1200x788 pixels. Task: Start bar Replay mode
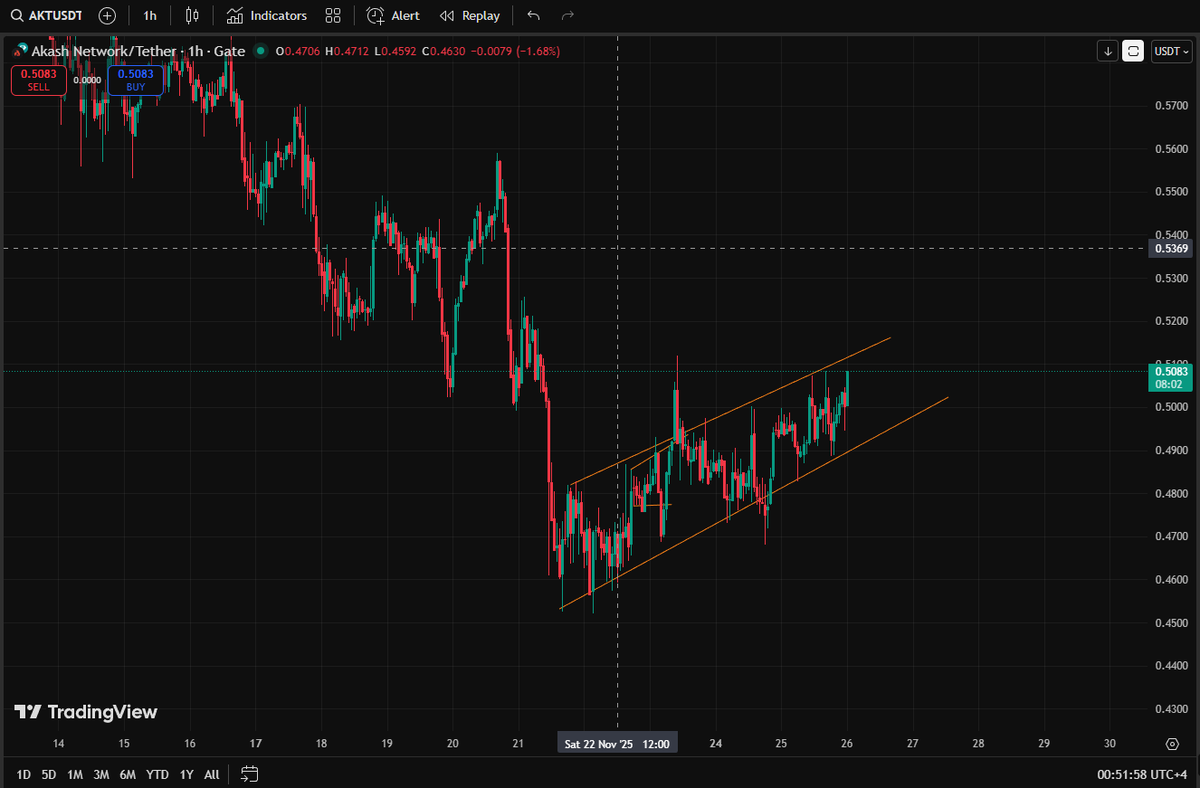click(x=470, y=16)
